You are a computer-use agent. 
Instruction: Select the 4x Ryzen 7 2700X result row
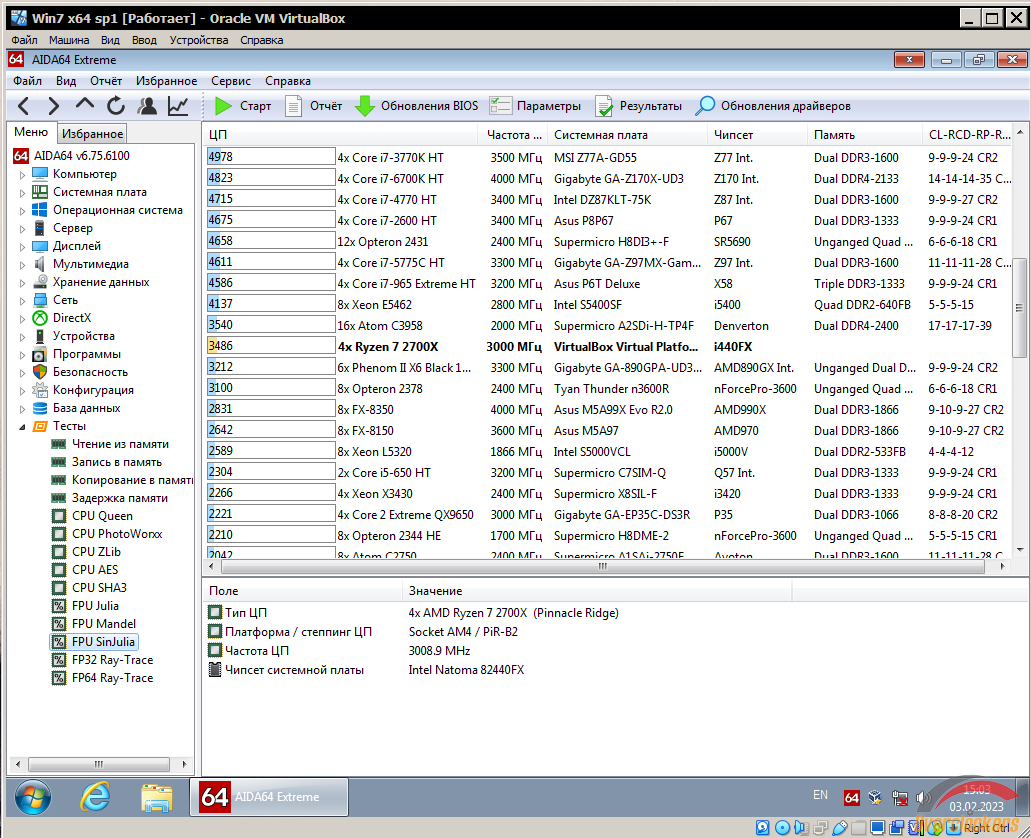[x=608, y=347]
